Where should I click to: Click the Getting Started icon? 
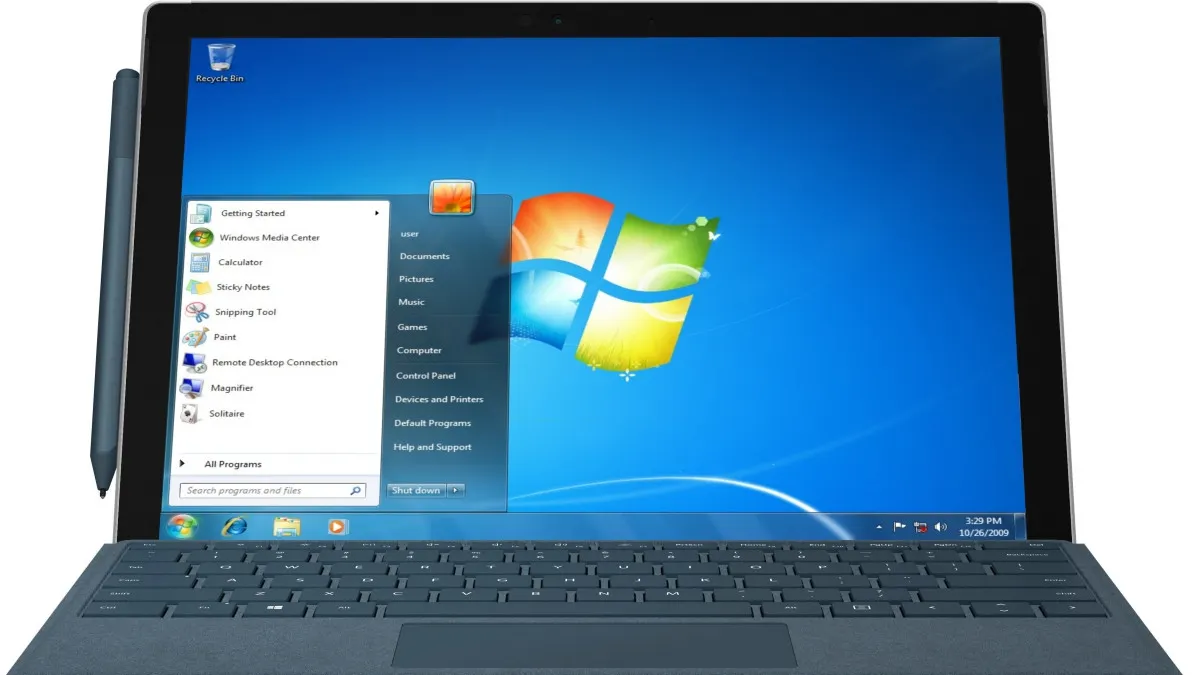(x=201, y=213)
